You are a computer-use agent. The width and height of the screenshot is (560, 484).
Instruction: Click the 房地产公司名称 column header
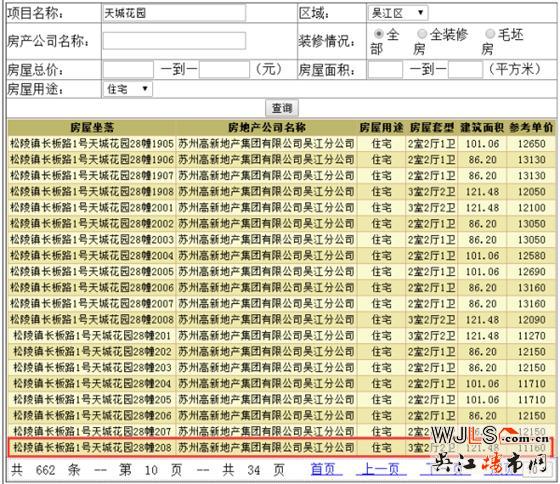coord(267,128)
